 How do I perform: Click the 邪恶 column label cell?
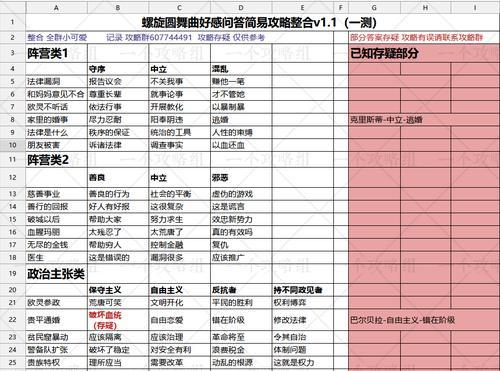click(241, 178)
